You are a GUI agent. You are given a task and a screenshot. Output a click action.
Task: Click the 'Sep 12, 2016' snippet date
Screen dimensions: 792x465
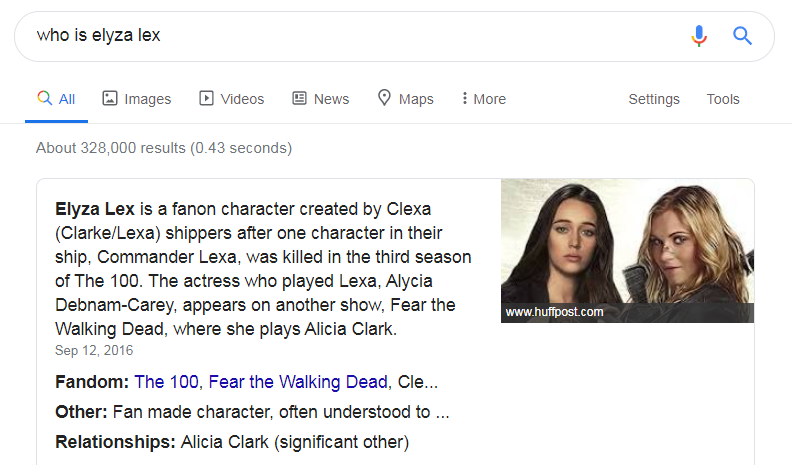(x=94, y=350)
